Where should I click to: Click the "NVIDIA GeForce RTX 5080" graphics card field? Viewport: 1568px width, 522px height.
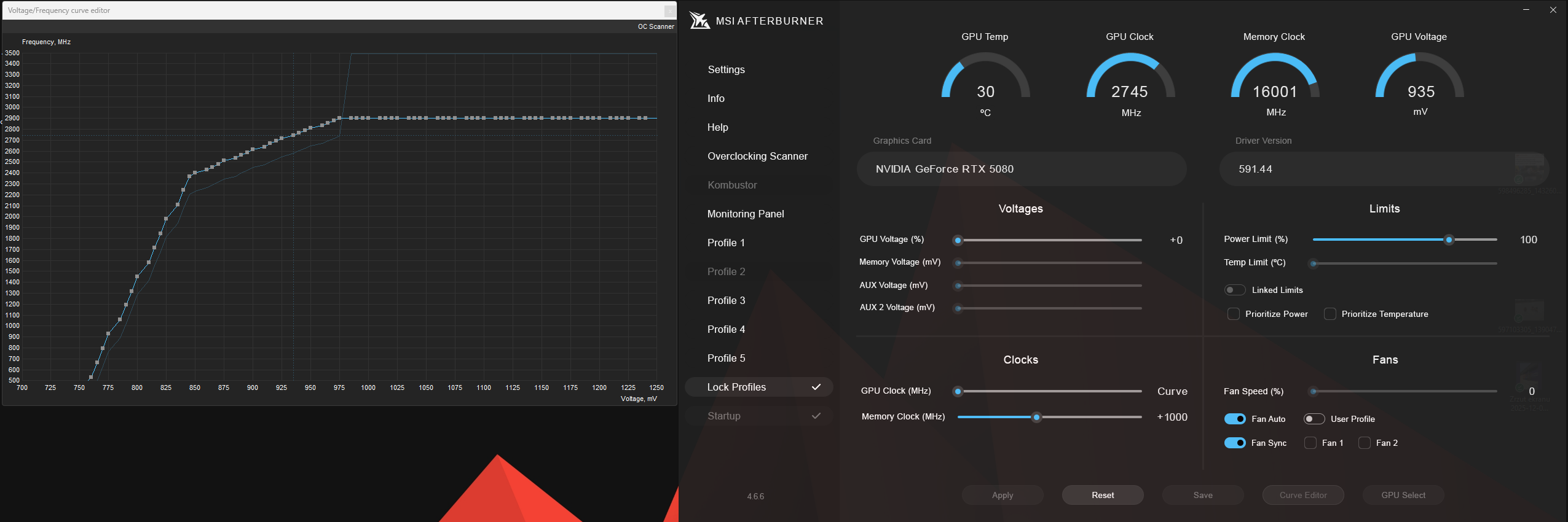pos(1021,169)
